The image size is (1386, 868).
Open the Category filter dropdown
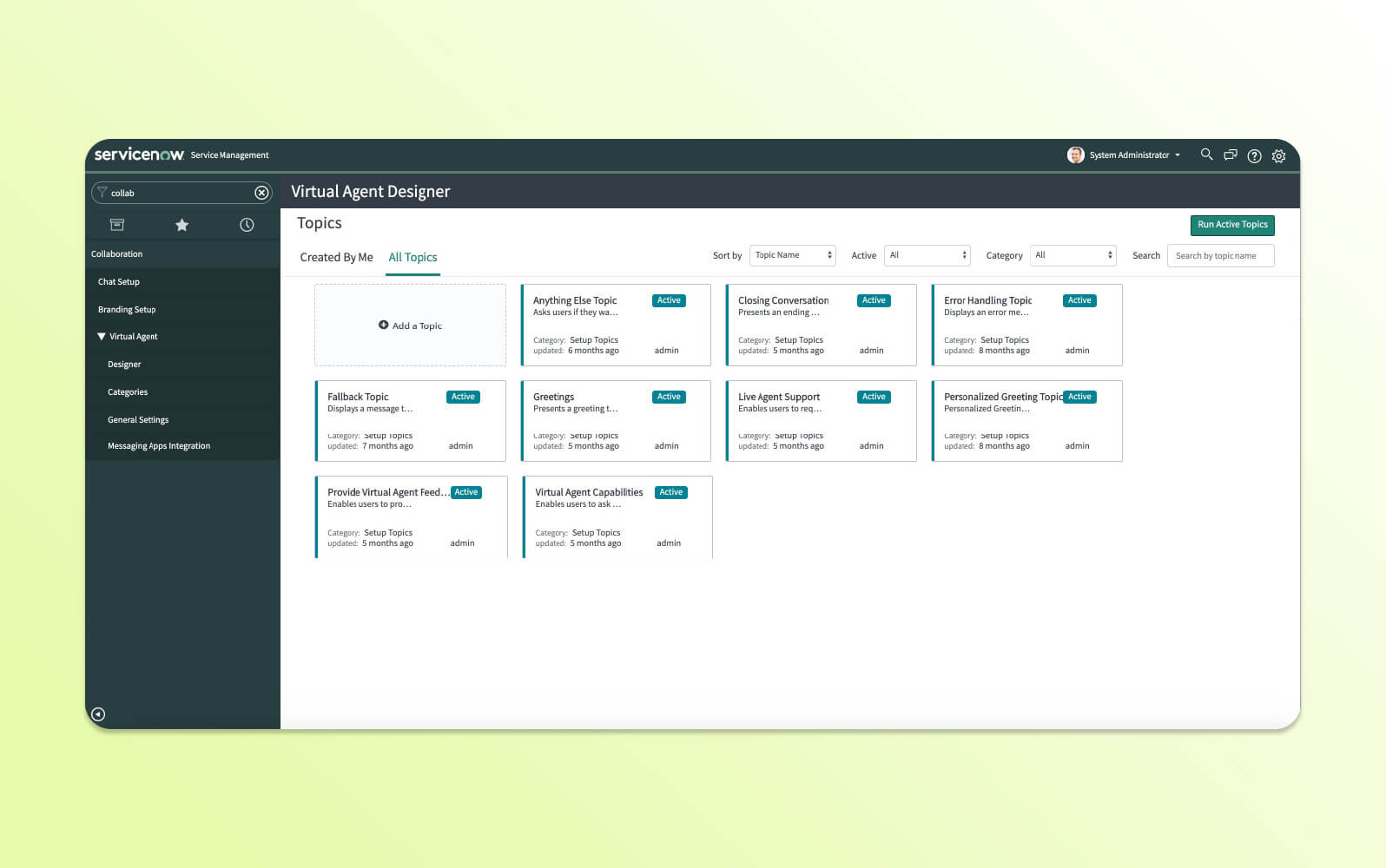[1072, 255]
